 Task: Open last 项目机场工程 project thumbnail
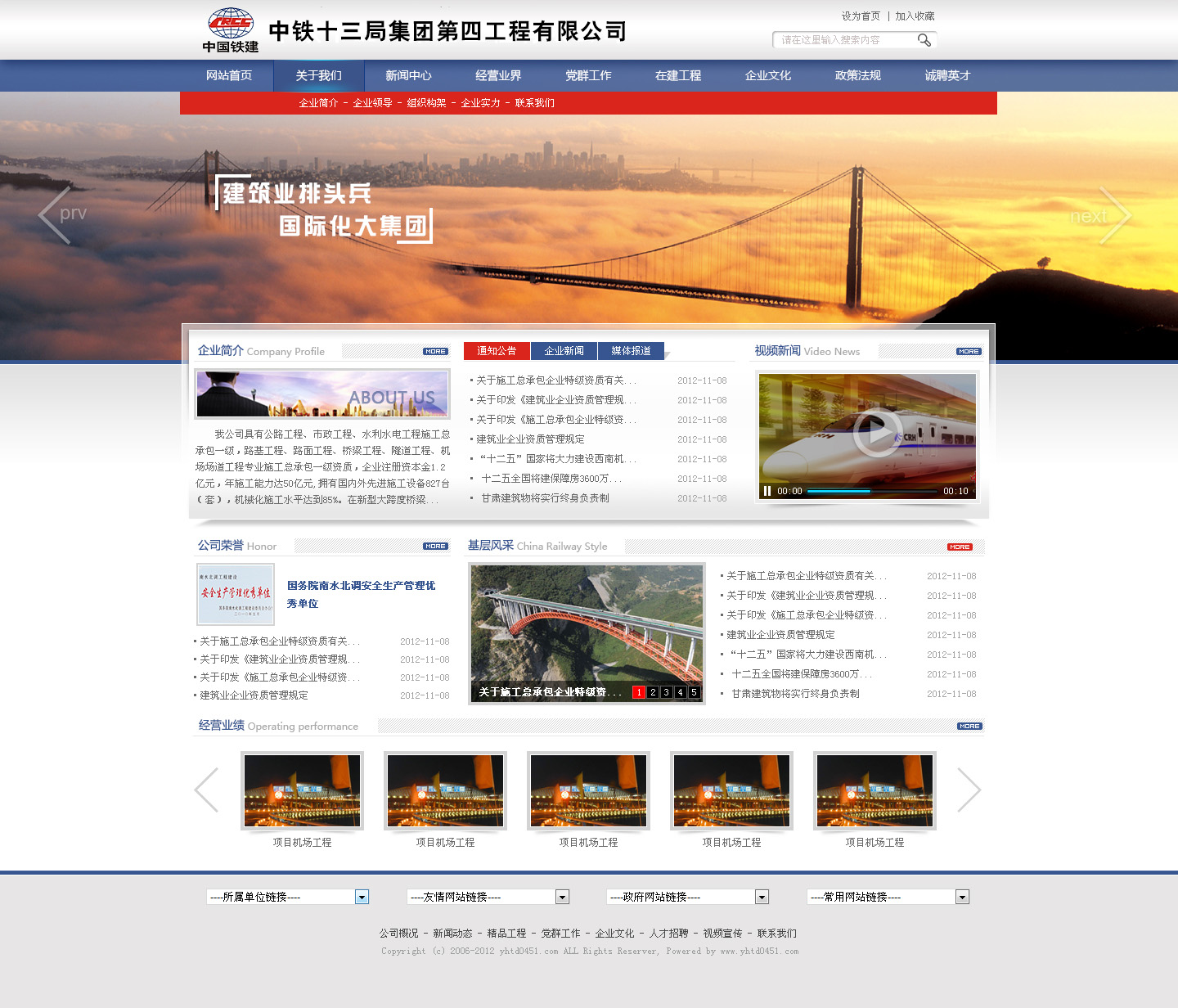click(875, 790)
